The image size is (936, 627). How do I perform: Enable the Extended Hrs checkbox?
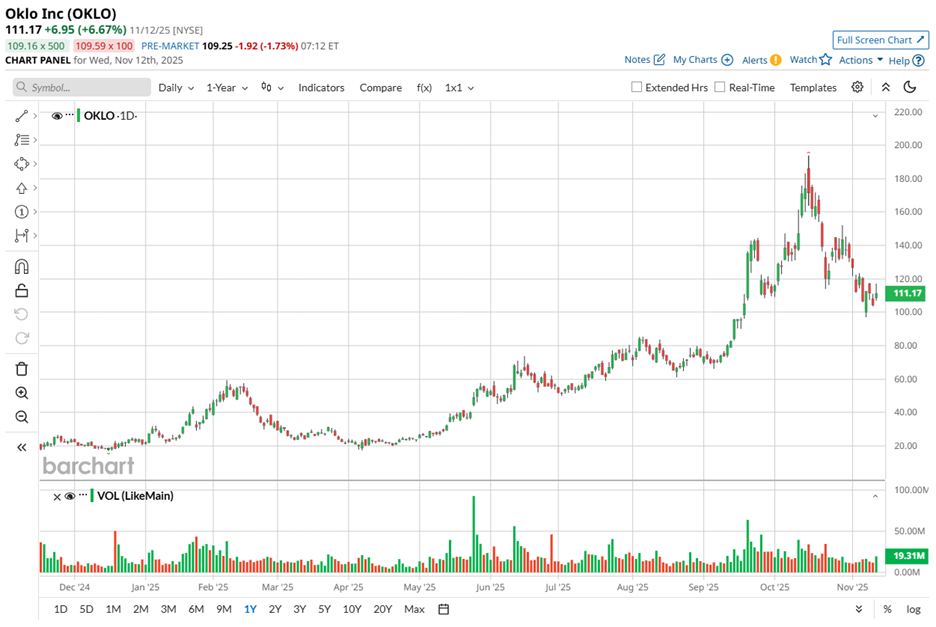636,87
